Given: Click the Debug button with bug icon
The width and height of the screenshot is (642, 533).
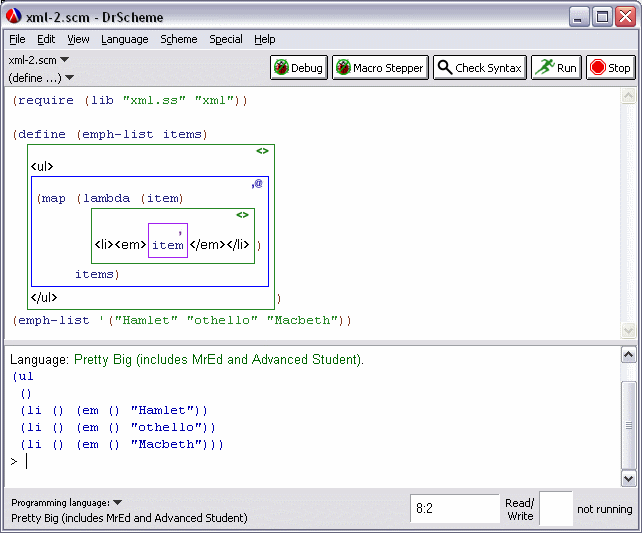Looking at the screenshot, I should (298, 68).
